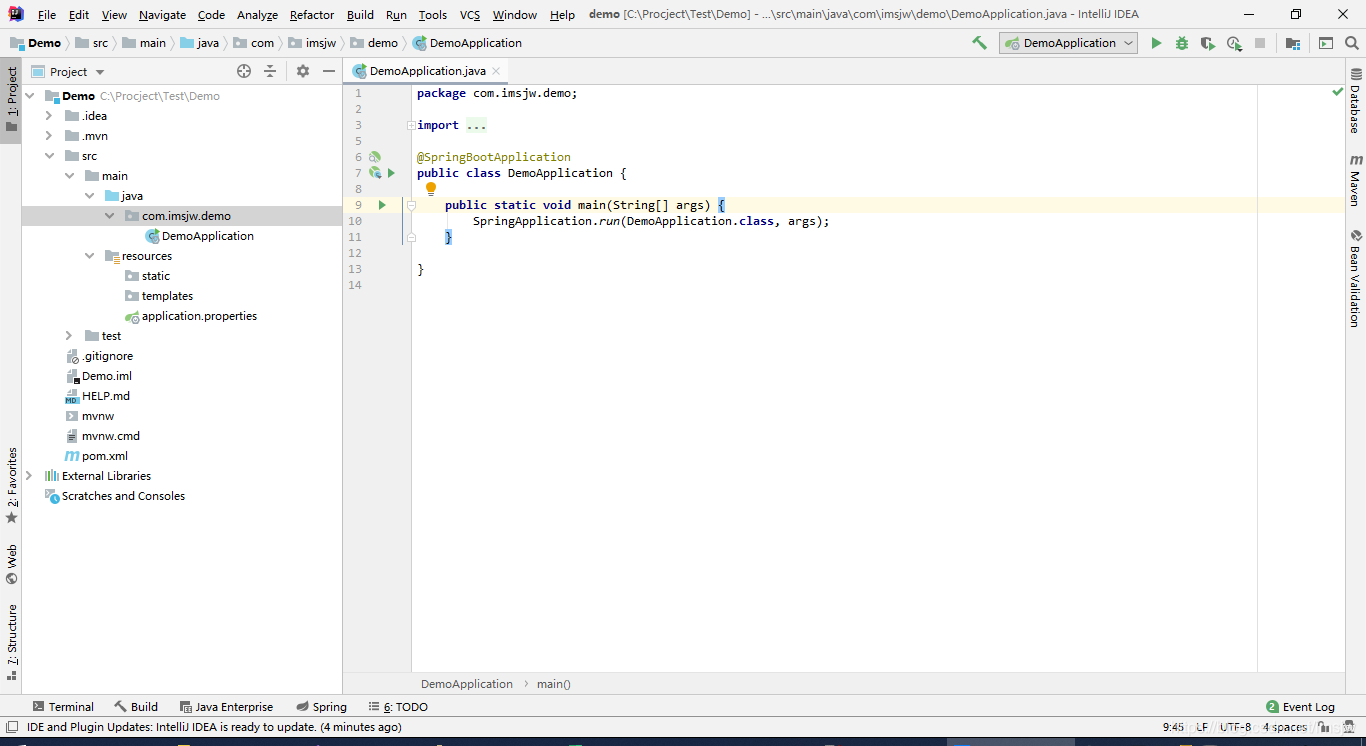Locate current file with crosshair icon
This screenshot has width=1366, height=746.
tap(244, 71)
